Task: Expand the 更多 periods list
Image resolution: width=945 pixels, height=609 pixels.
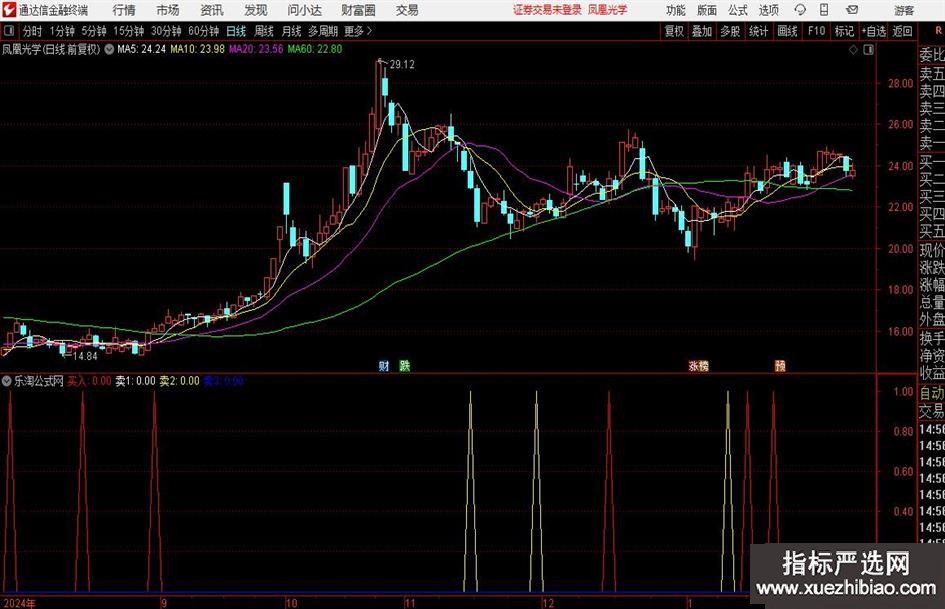Action: (353, 31)
